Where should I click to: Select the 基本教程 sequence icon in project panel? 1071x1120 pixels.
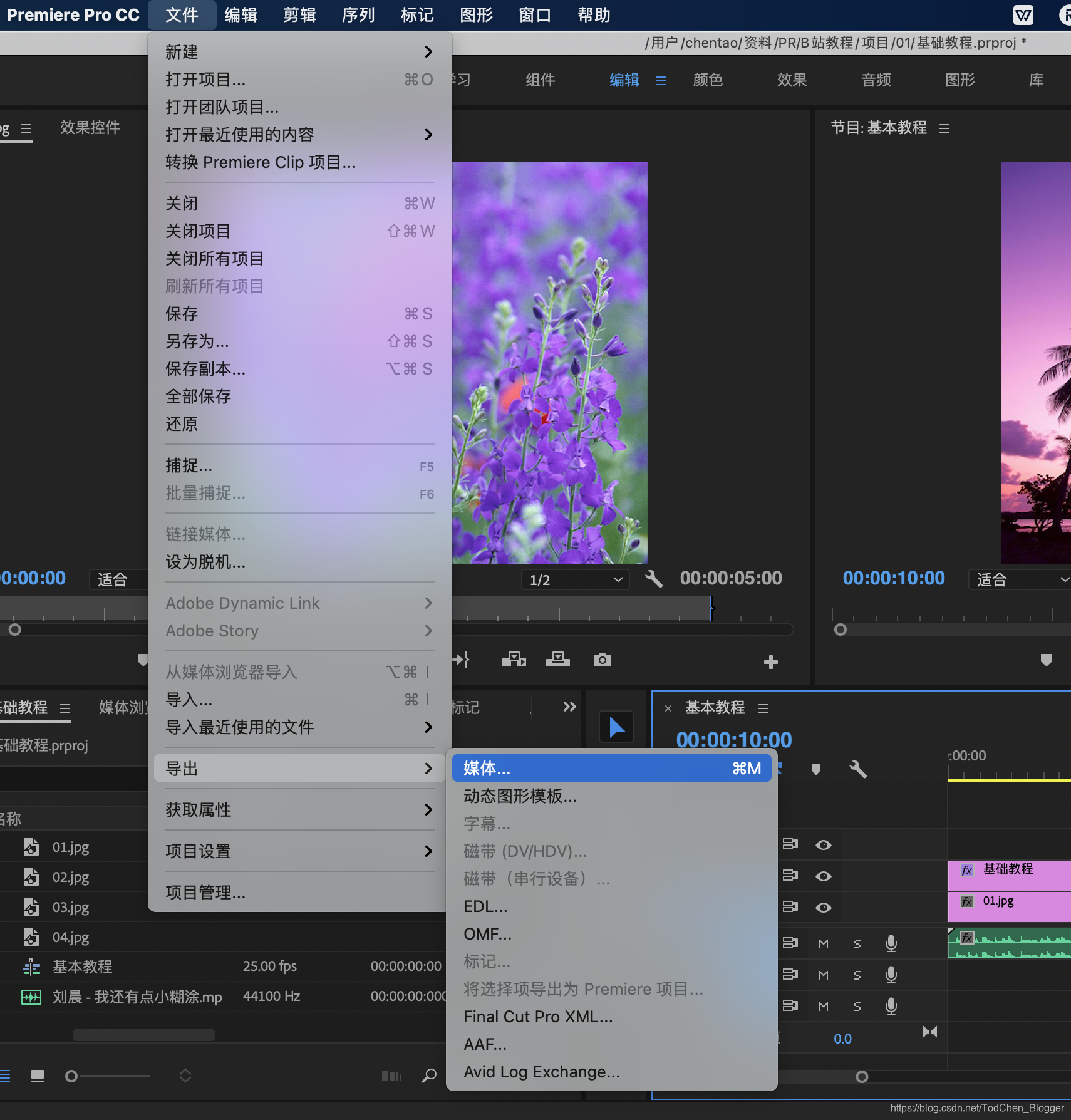(x=31, y=966)
